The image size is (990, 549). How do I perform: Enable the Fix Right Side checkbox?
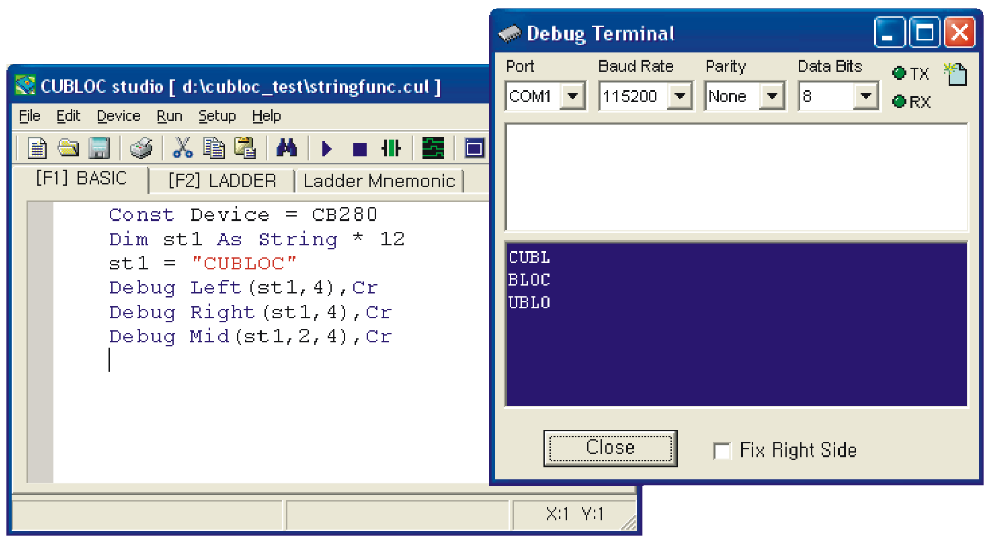tap(721, 451)
